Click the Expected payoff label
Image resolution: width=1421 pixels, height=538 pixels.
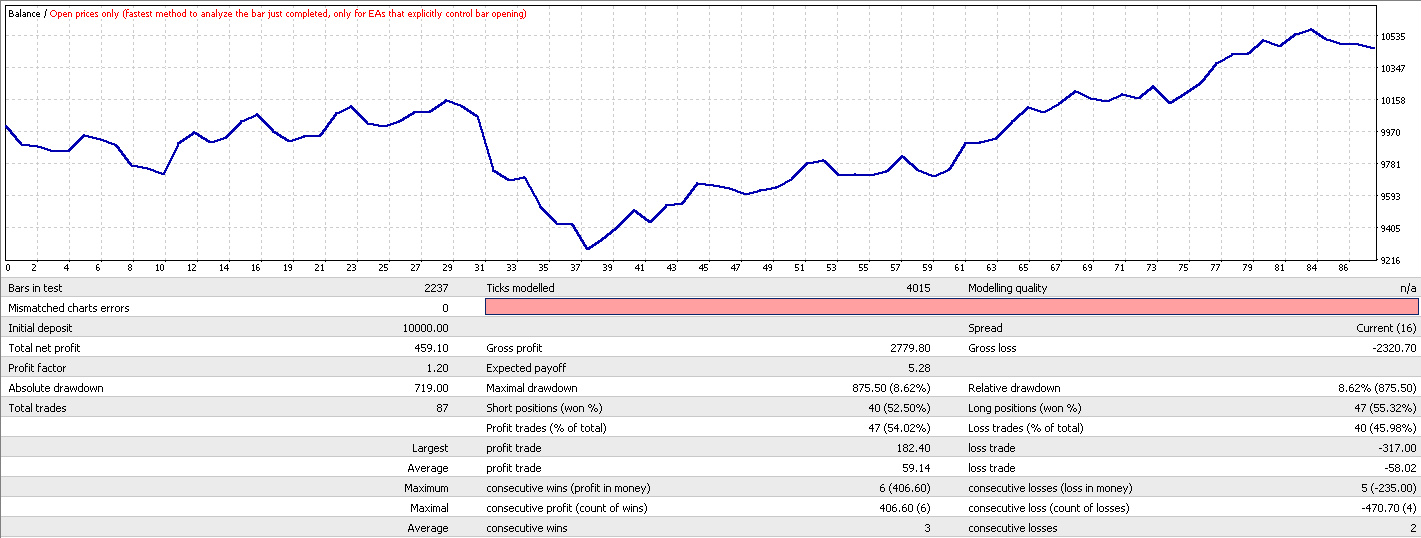coord(527,368)
